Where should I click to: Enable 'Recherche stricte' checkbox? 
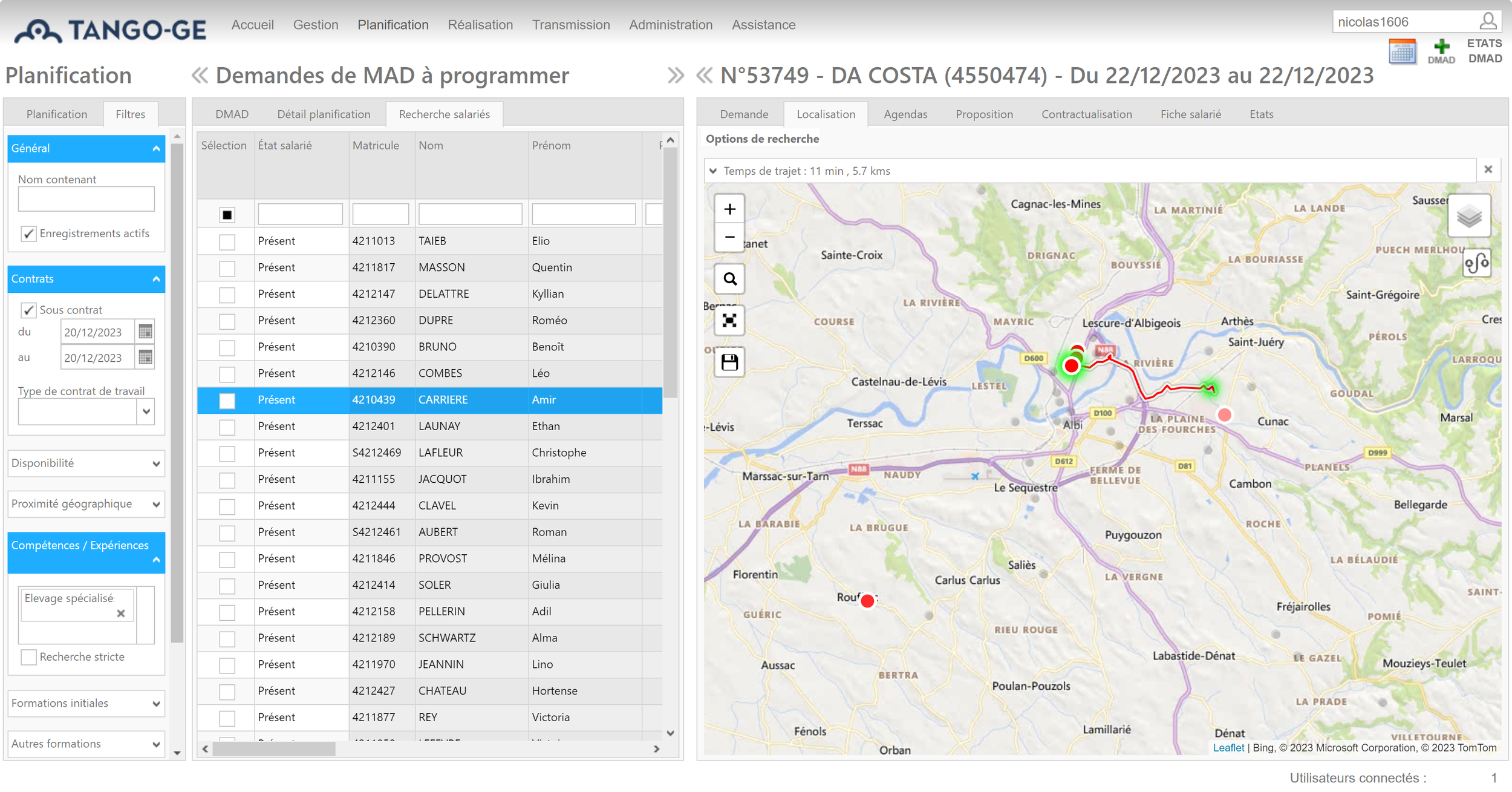[28, 656]
